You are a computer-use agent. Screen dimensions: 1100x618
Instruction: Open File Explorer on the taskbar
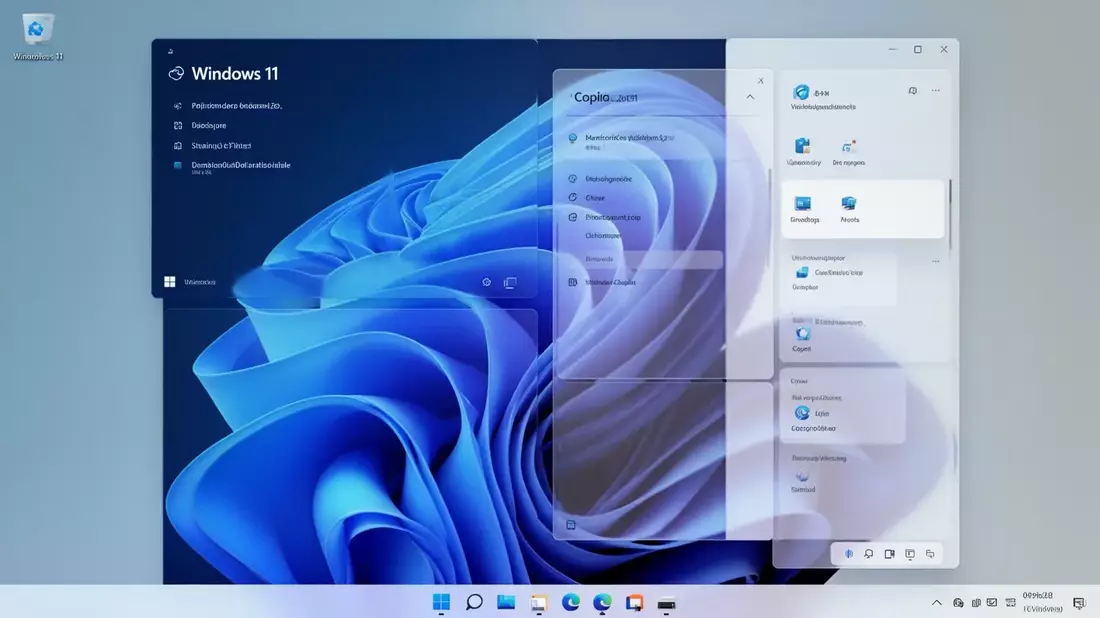tap(539, 603)
